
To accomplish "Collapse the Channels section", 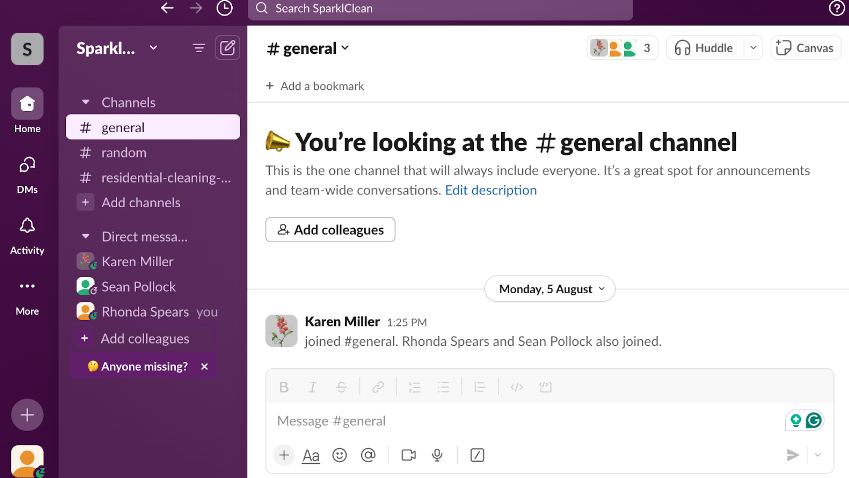I will click(86, 102).
